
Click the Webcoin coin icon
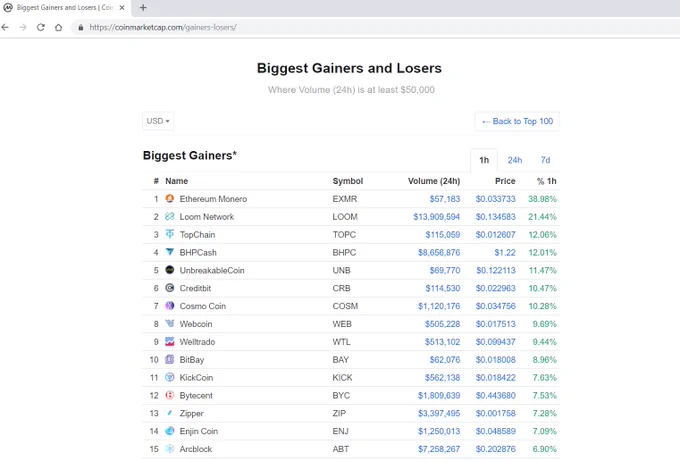tap(170, 323)
